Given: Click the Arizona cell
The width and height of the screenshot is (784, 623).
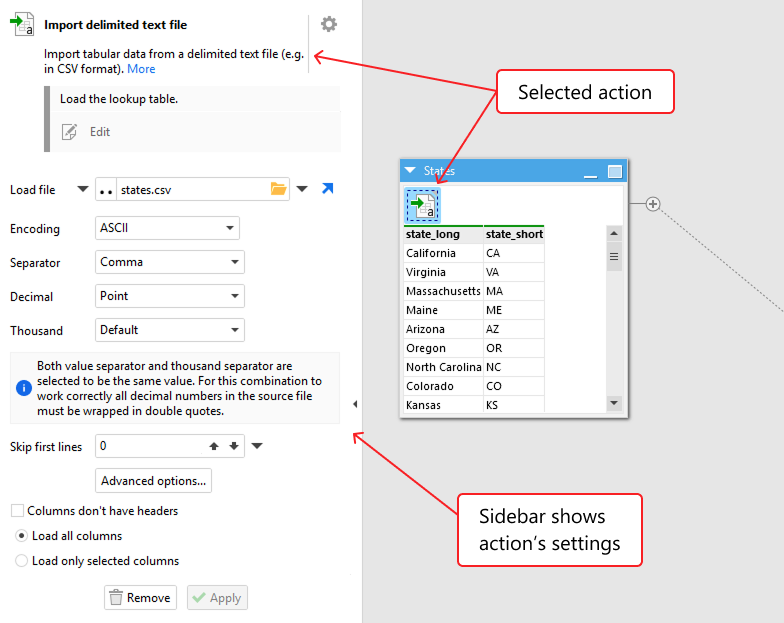Looking at the screenshot, I should click(444, 329).
